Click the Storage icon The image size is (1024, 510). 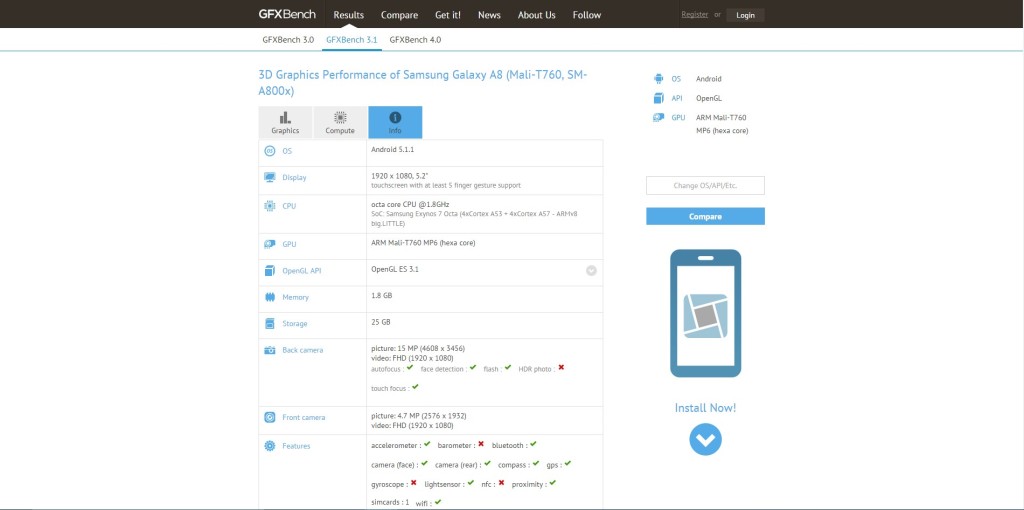click(x=270, y=324)
